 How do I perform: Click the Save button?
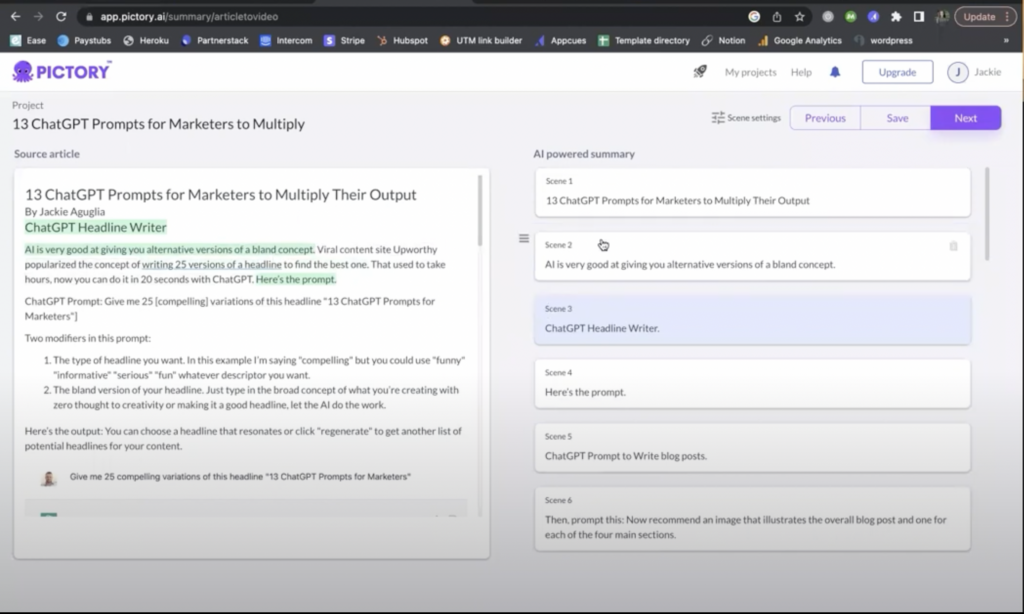coord(897,118)
